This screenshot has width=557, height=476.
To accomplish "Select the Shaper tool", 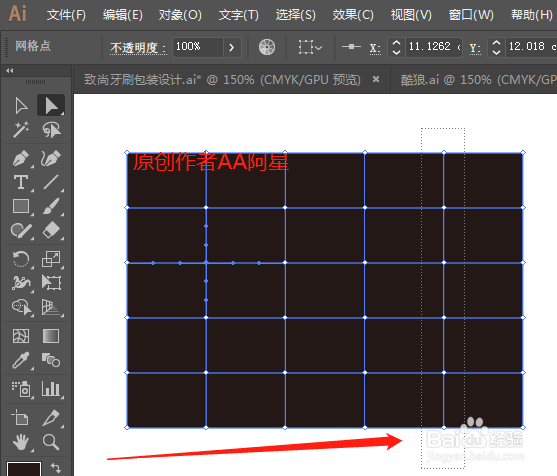I will coord(21,231).
